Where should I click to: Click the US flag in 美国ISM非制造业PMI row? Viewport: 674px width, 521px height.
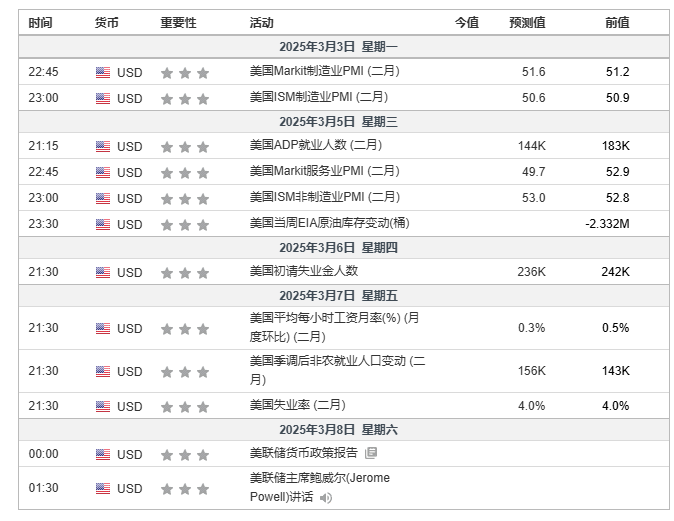coord(103,198)
